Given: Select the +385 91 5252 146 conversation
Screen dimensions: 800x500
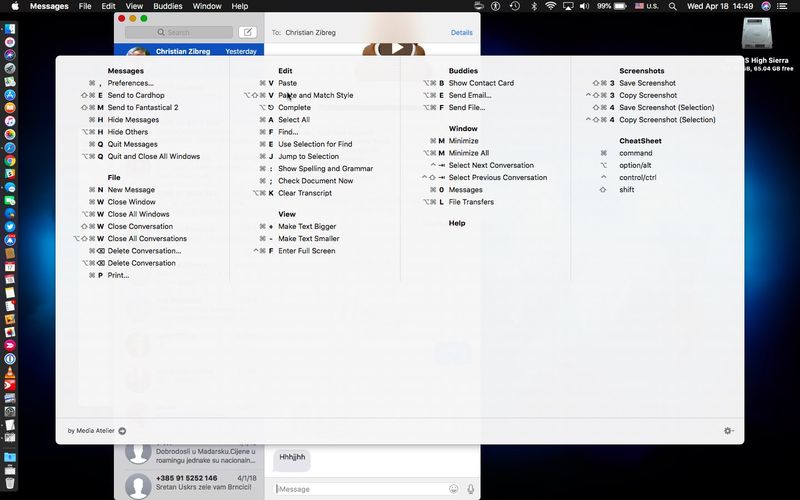Looking at the screenshot, I should tap(189, 484).
